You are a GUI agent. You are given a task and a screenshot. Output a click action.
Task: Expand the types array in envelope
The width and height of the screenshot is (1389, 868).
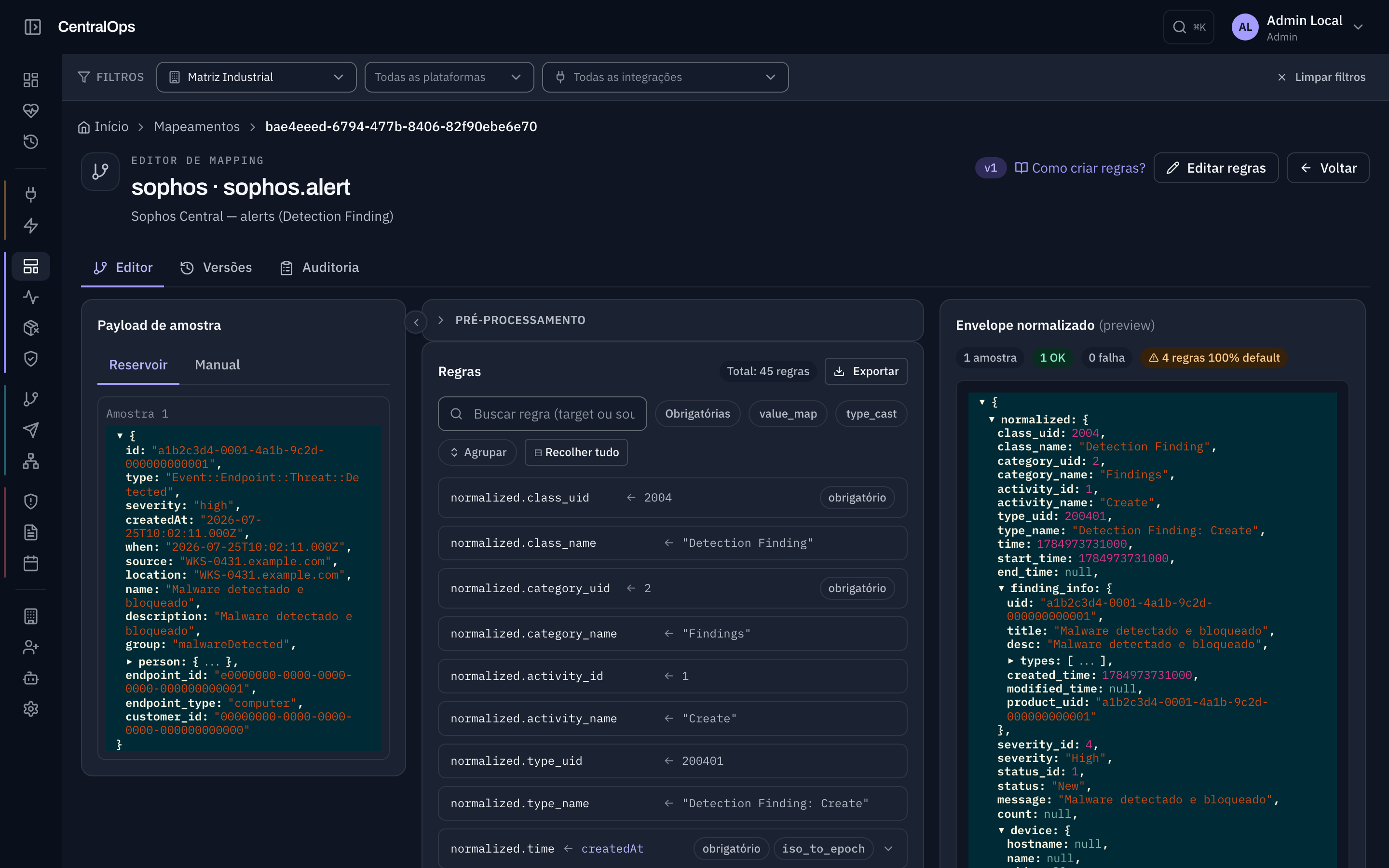tap(1011, 661)
